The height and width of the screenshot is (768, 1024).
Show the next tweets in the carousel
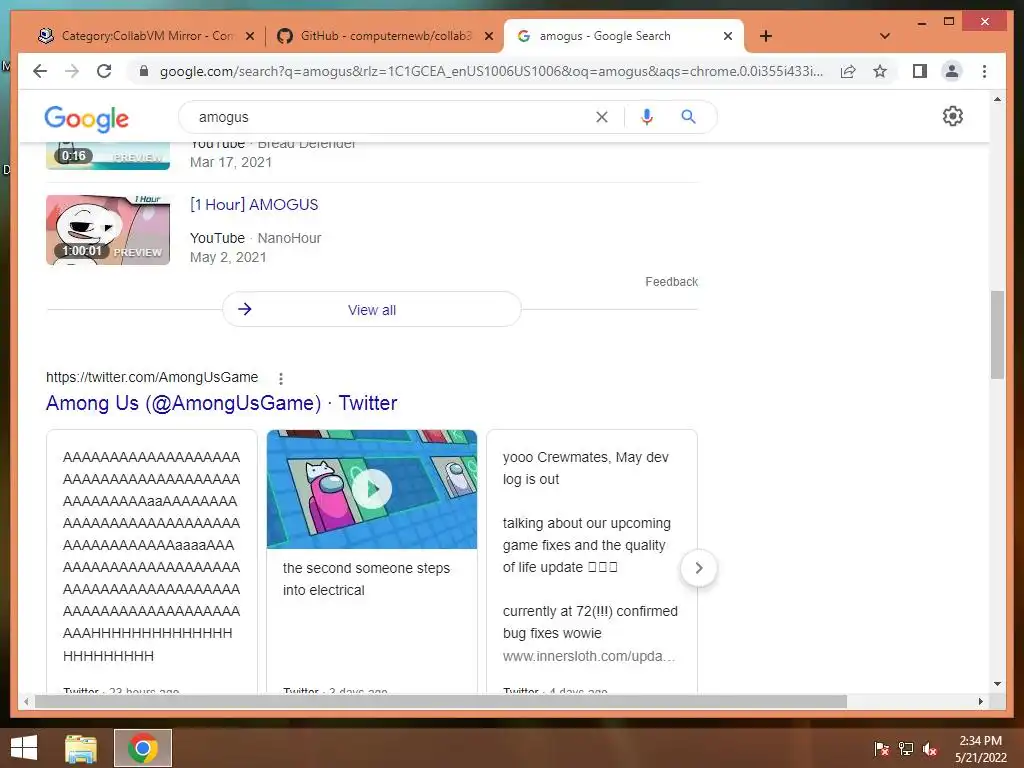698,568
